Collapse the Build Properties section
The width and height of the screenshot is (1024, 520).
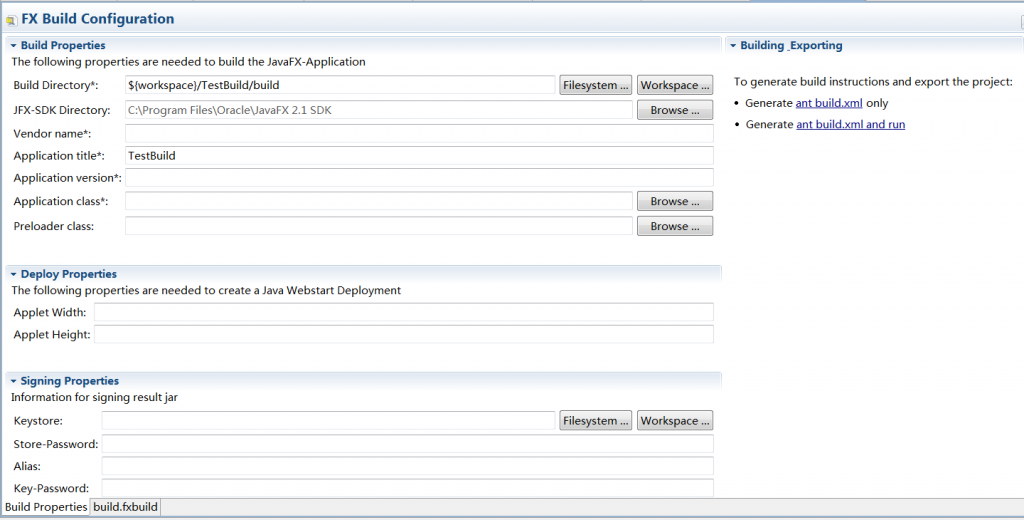(x=14, y=45)
